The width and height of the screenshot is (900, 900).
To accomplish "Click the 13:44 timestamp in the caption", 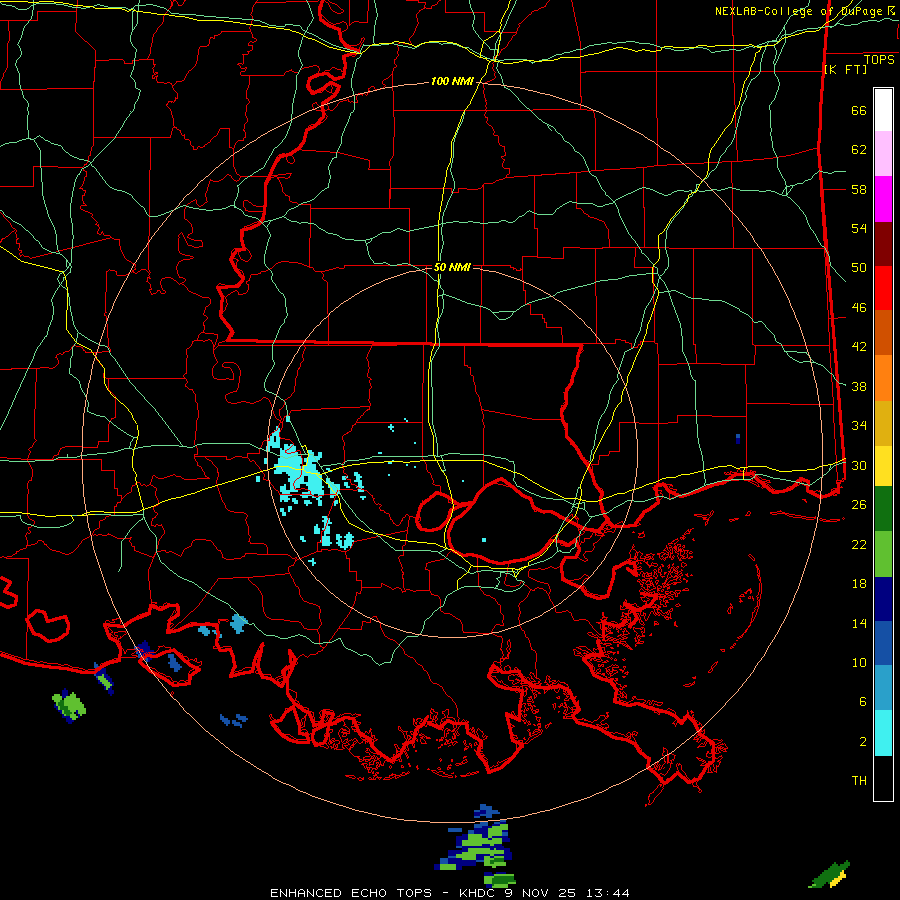I will coord(607,893).
